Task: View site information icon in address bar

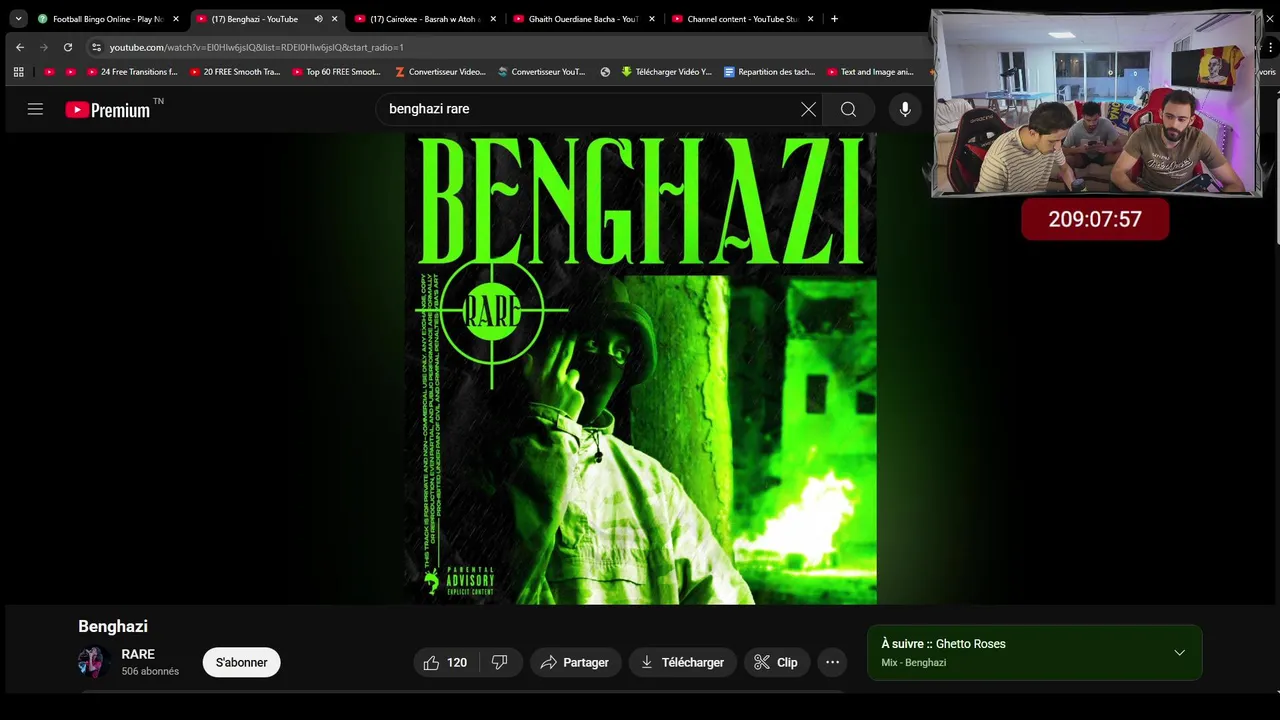Action: pos(96,47)
